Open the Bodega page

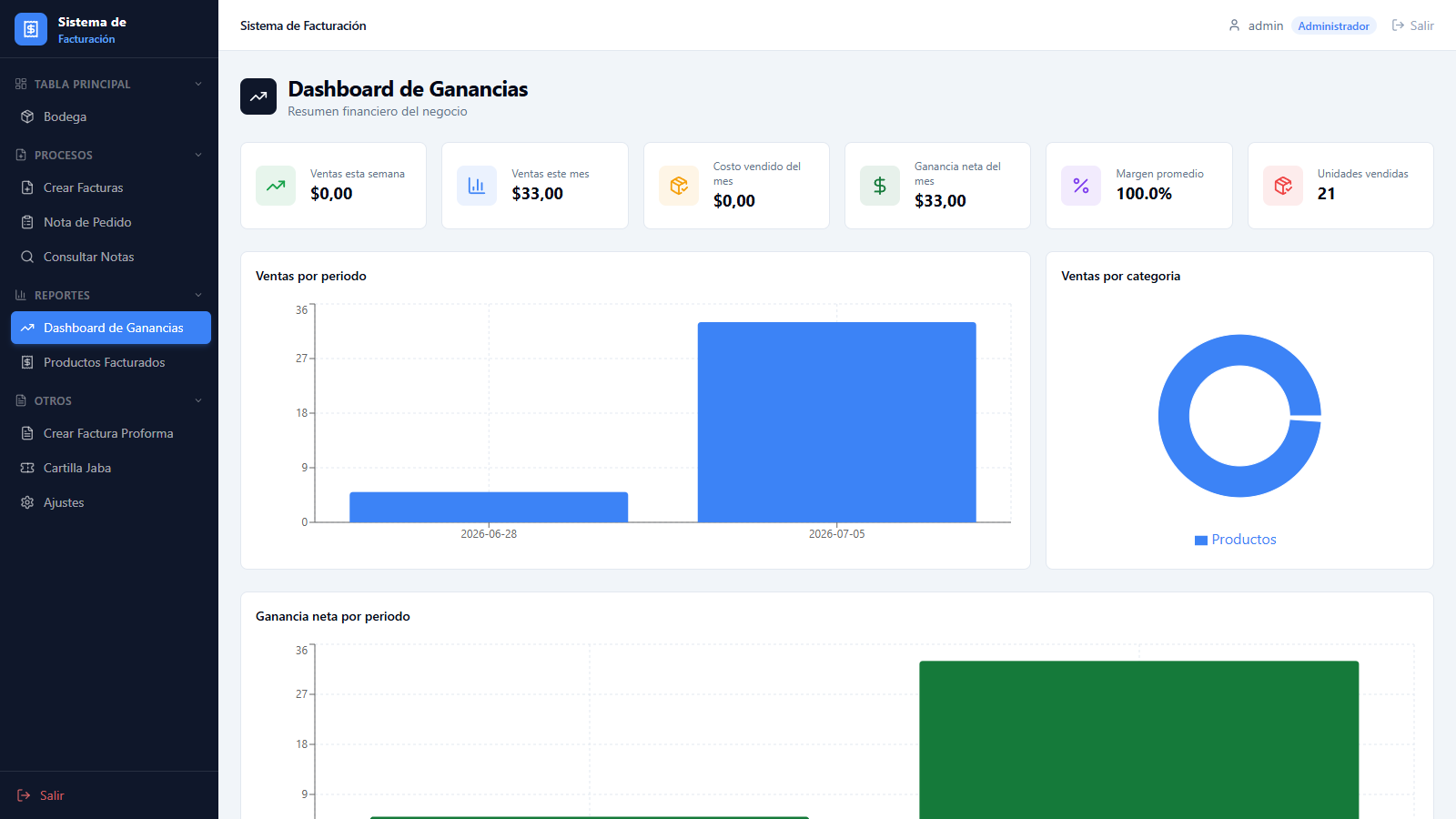[111, 116]
